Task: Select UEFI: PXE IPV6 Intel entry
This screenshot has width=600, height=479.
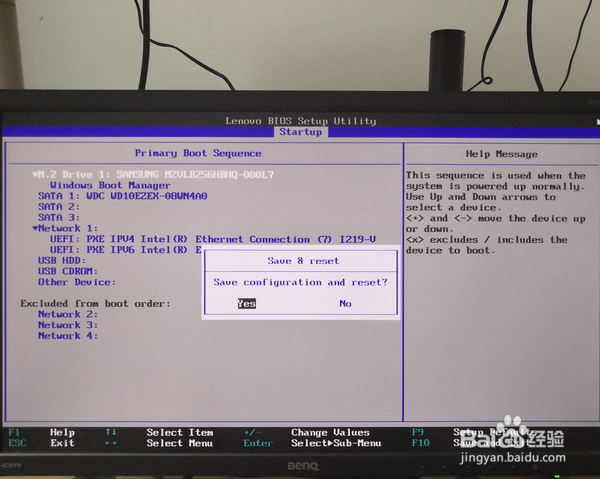Action: [126, 250]
